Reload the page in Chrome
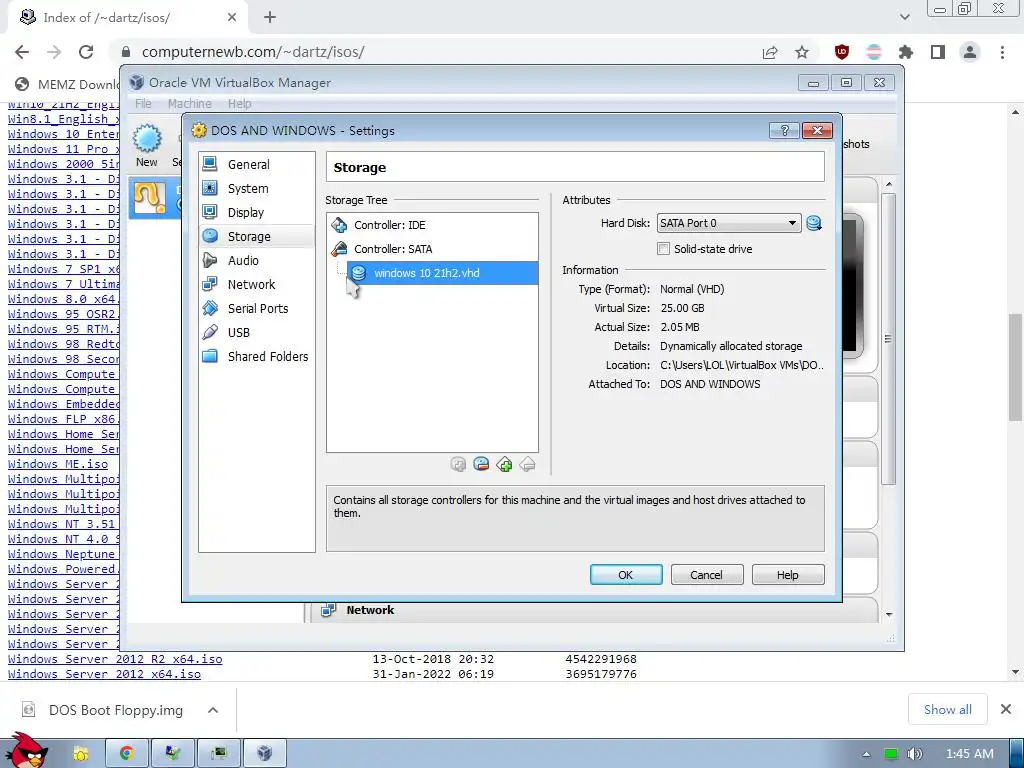Screen dimensions: 1024x768 point(86,52)
